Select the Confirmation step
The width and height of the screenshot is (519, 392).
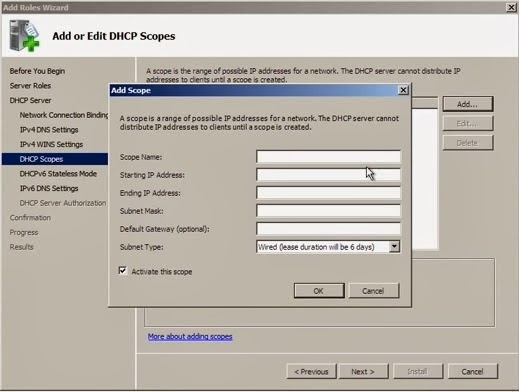30,218
